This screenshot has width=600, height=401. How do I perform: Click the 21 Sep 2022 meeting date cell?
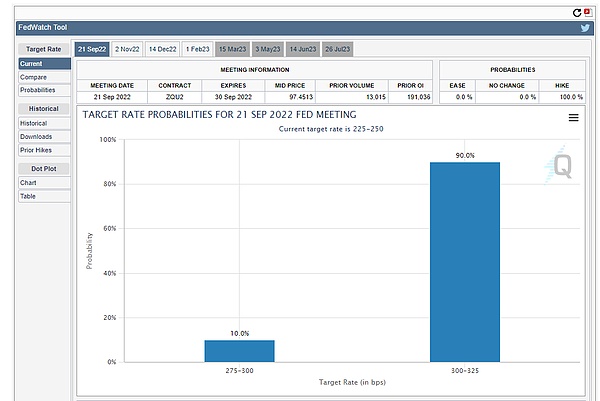point(112,97)
